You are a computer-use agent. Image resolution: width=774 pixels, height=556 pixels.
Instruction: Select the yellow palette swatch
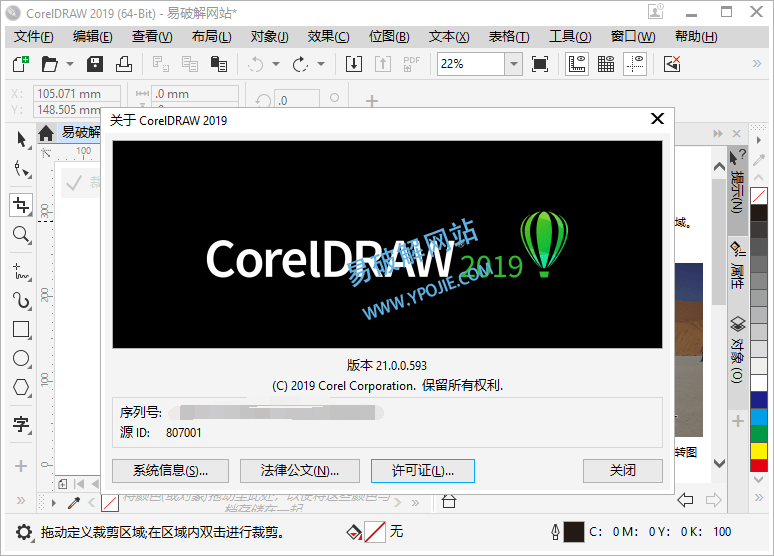758,451
